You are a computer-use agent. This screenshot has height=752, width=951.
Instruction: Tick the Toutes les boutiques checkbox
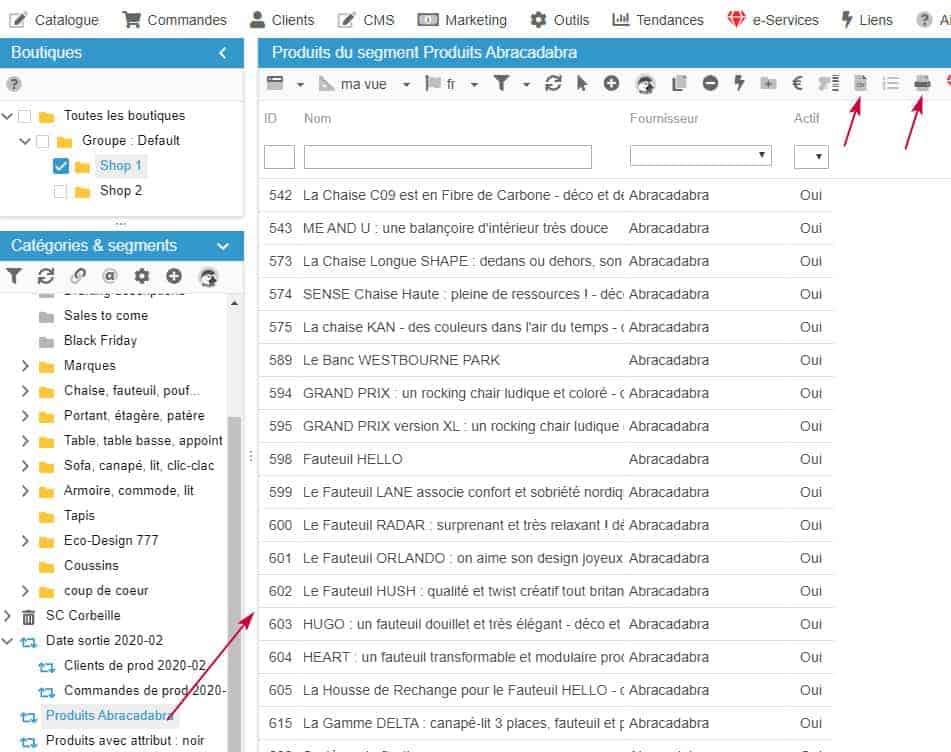pos(25,116)
